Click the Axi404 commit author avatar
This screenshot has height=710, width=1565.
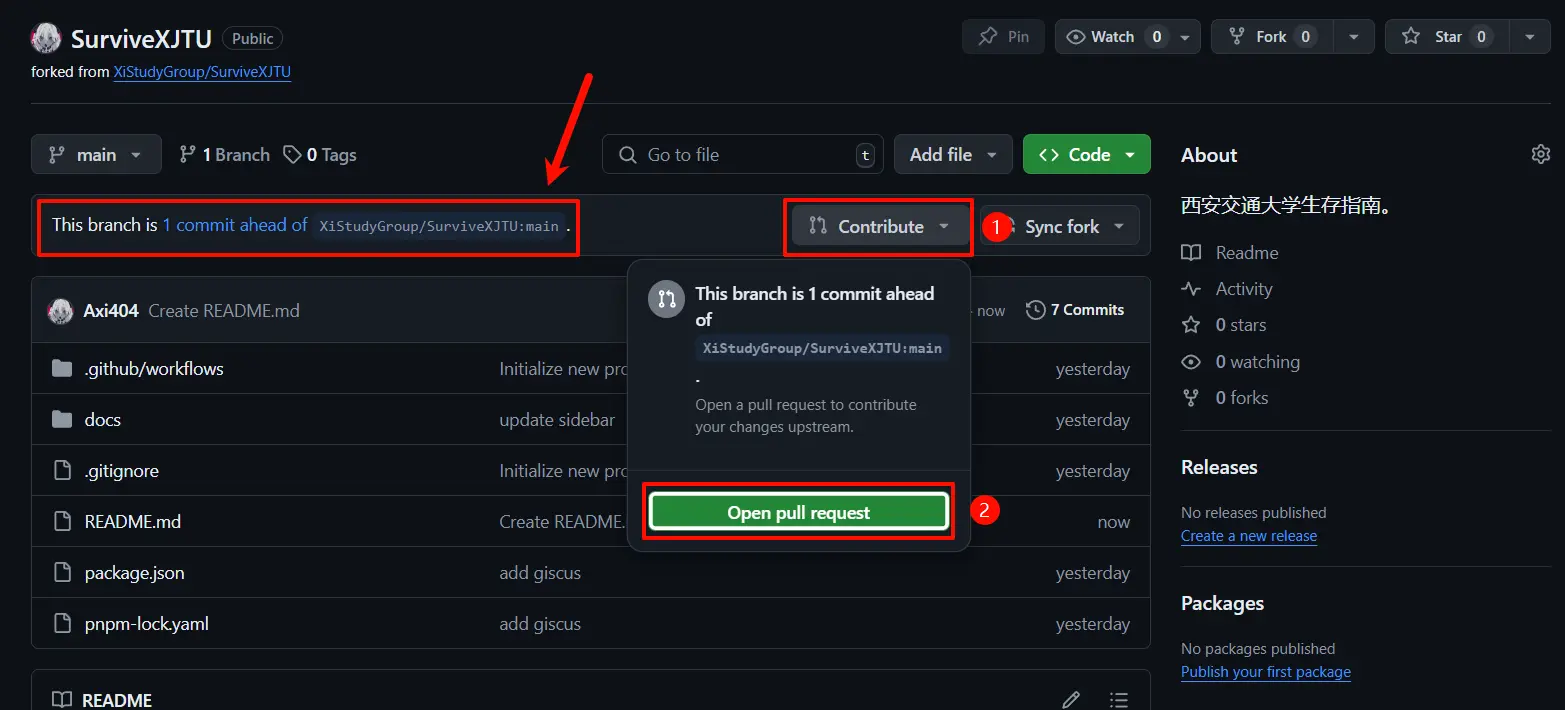(x=60, y=311)
